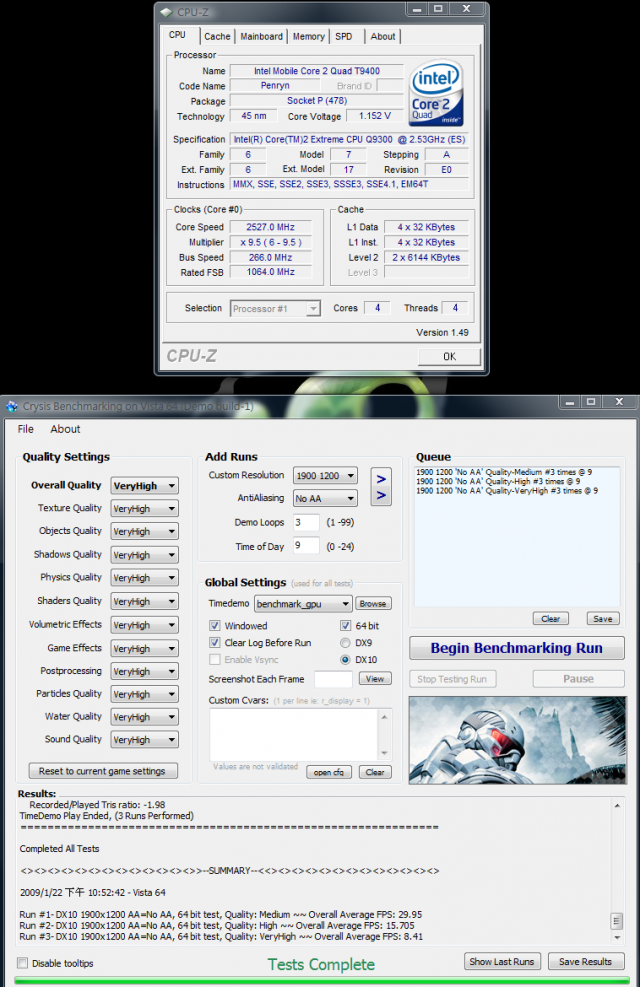Select the DX10 radio button
This screenshot has height=988, width=640.
pos(345,660)
